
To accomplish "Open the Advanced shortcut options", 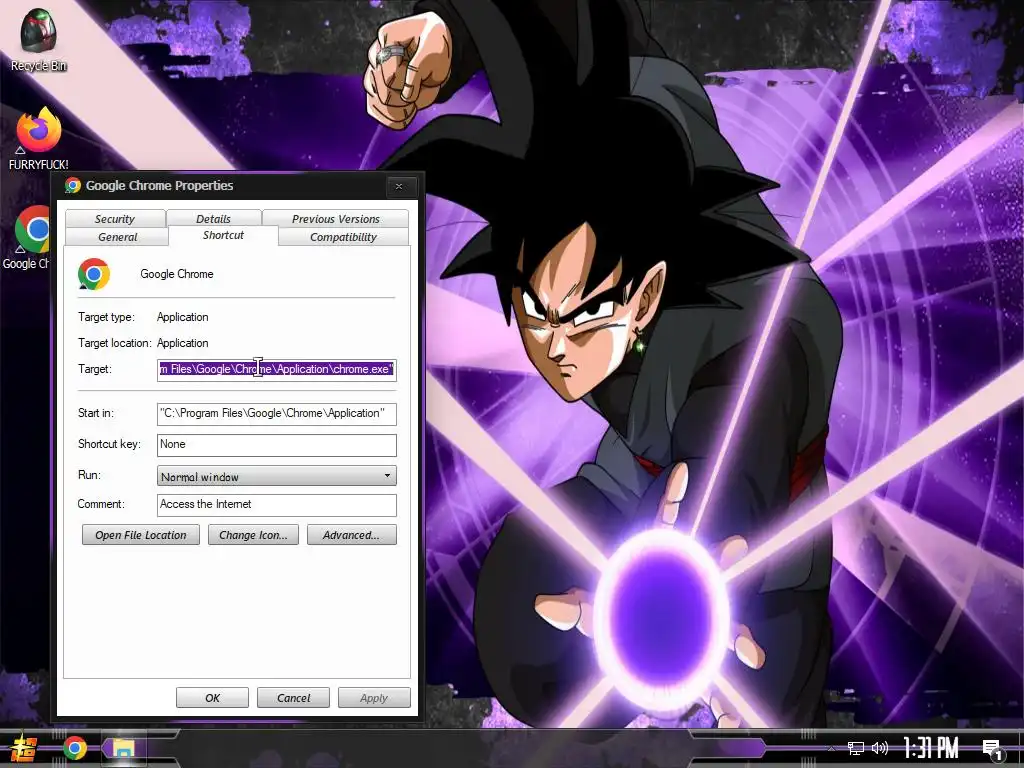I will click(352, 535).
